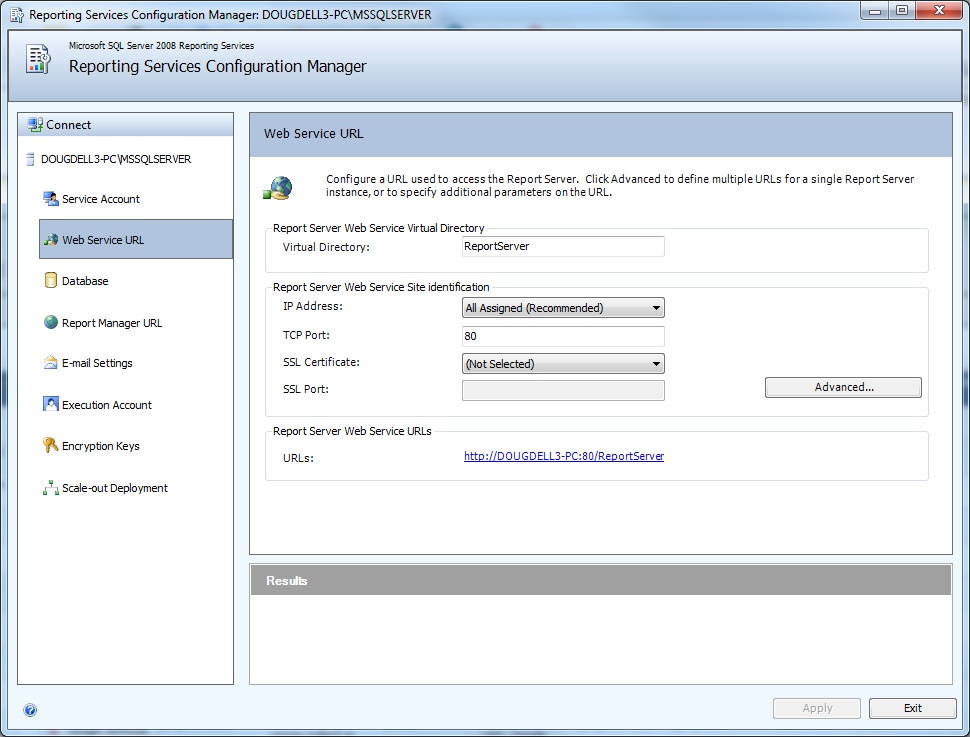Click the Web Service URL globe icon
Screen dimensions: 970x737
51,239
